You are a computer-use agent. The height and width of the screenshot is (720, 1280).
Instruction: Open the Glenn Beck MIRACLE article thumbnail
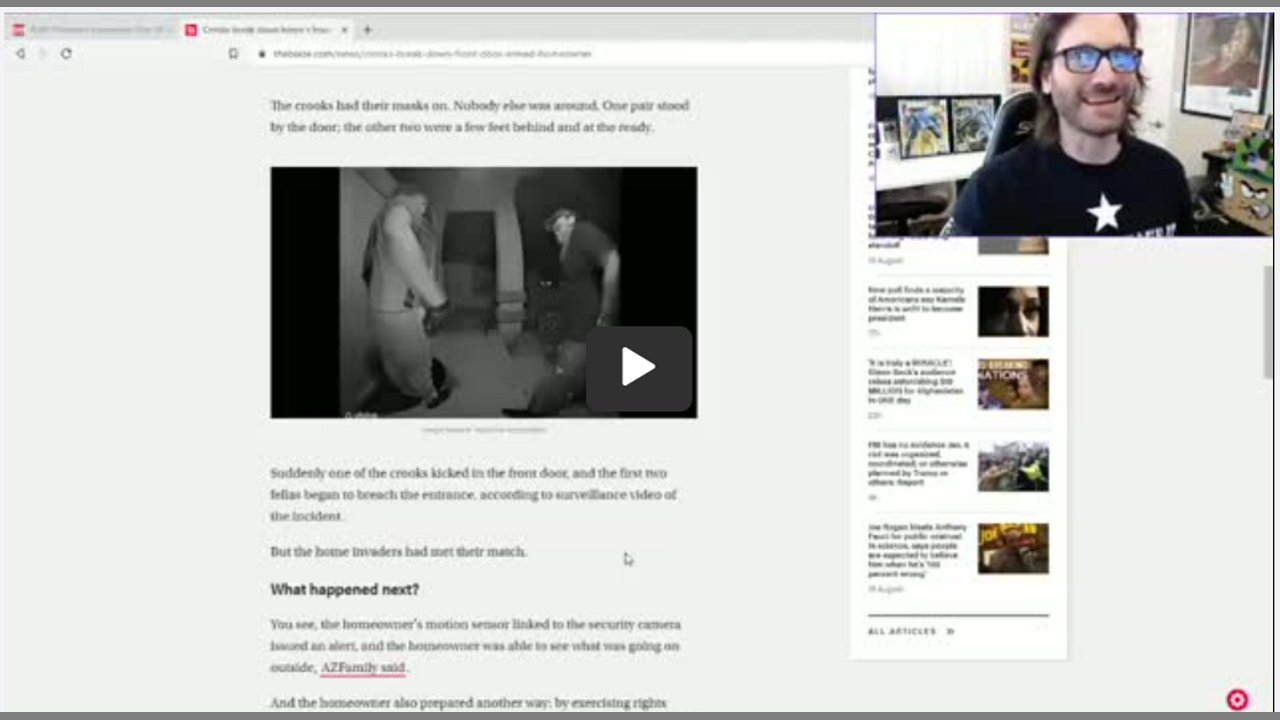(x=1013, y=385)
